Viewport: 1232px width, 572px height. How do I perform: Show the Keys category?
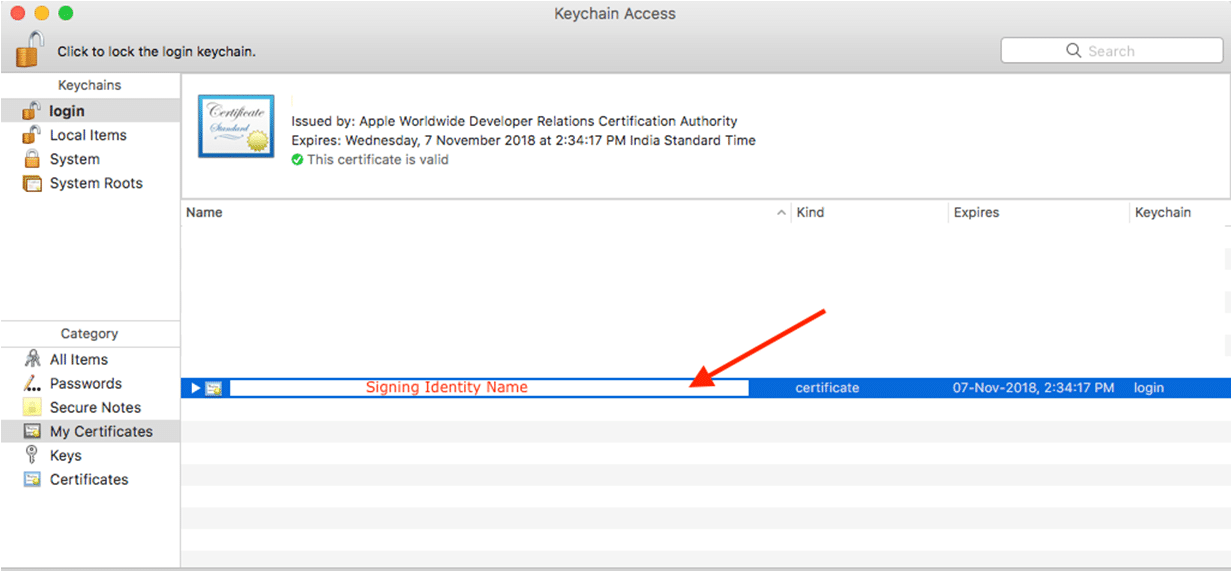pyautogui.click(x=90, y=455)
